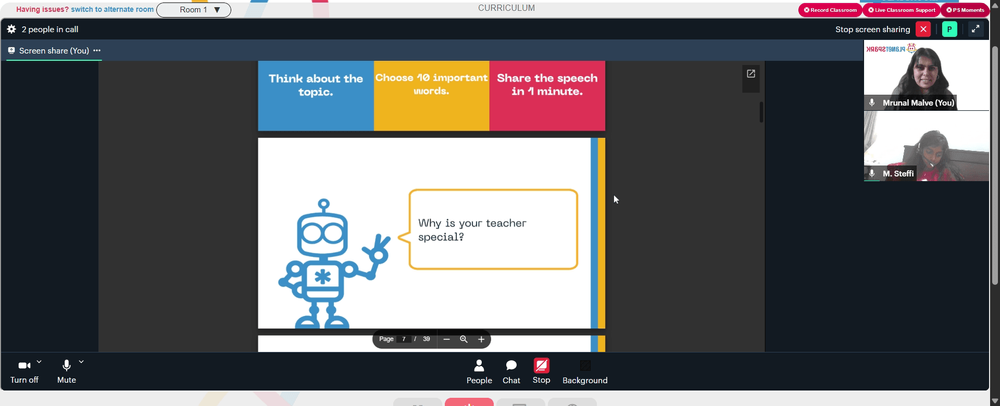Click the "Stop screen sharing" label
Screen dimensions: 1000x406
872,29
